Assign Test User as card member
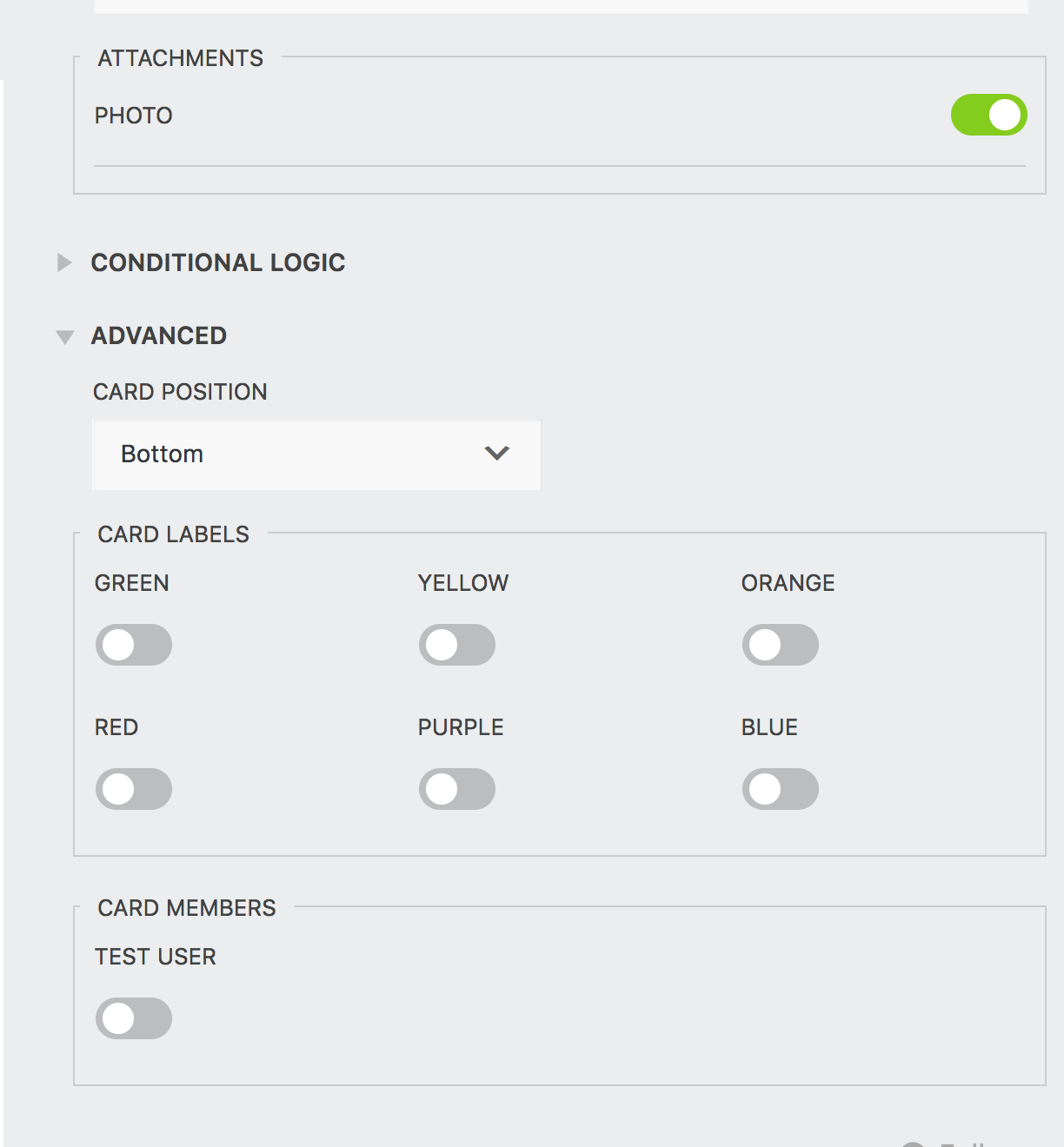1064x1147 pixels. point(134,1018)
